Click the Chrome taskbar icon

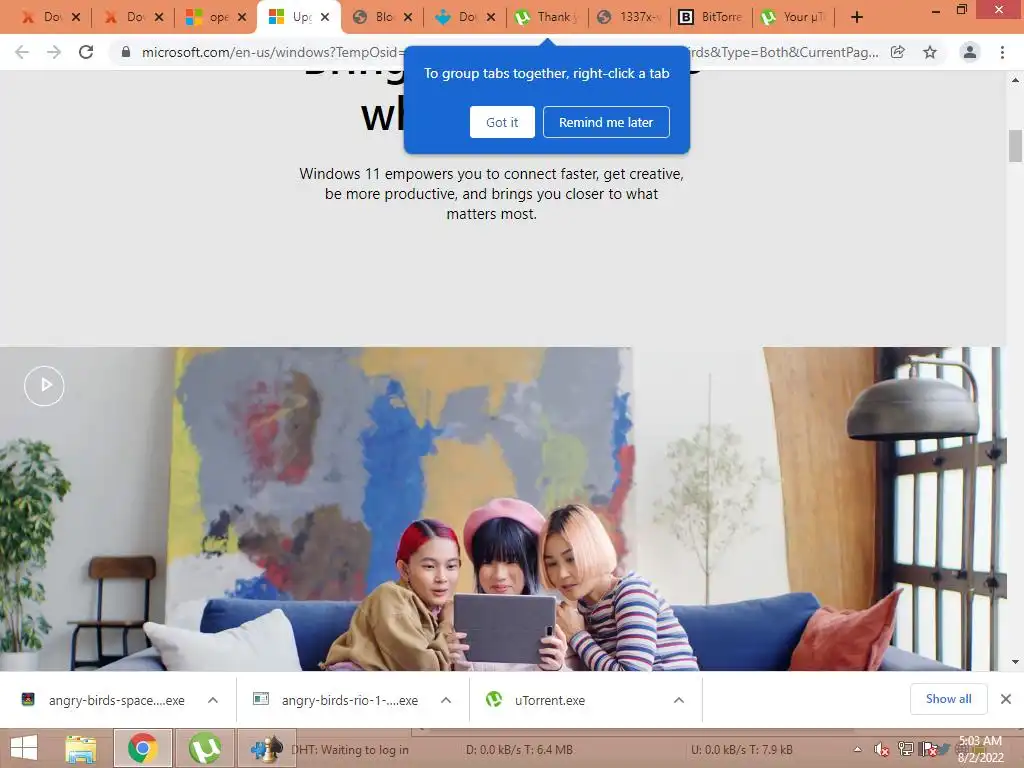(x=143, y=748)
